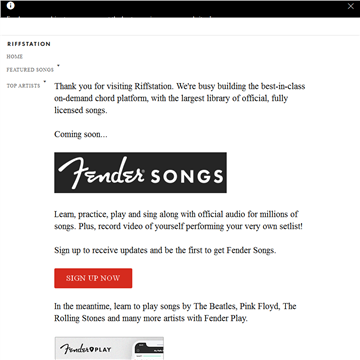The image size is (360, 360).
Task: Click the 'Learn, practice, play and sing' paragraph
Action: (x=178, y=220)
